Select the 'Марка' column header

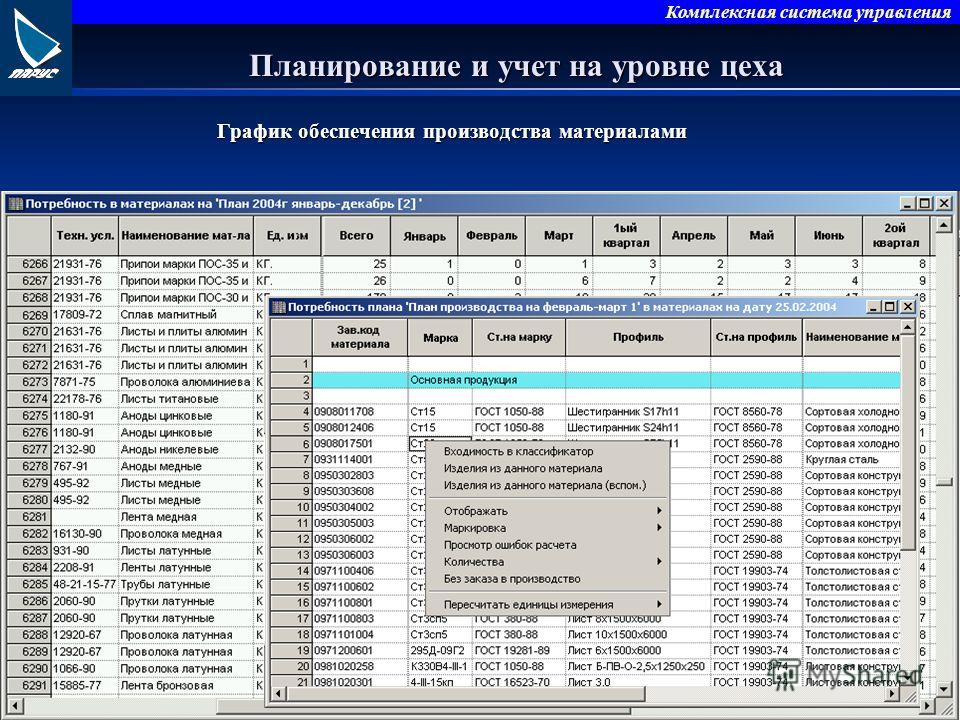(440, 337)
